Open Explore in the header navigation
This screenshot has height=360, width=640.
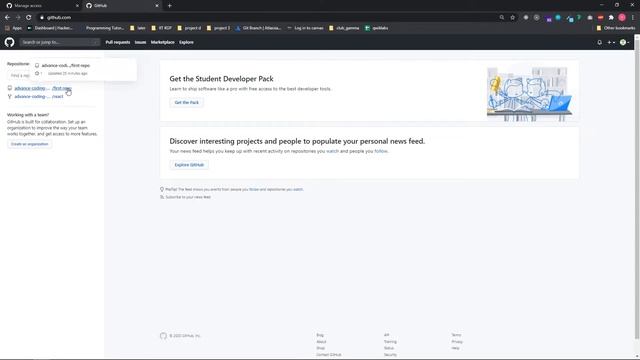point(186,42)
